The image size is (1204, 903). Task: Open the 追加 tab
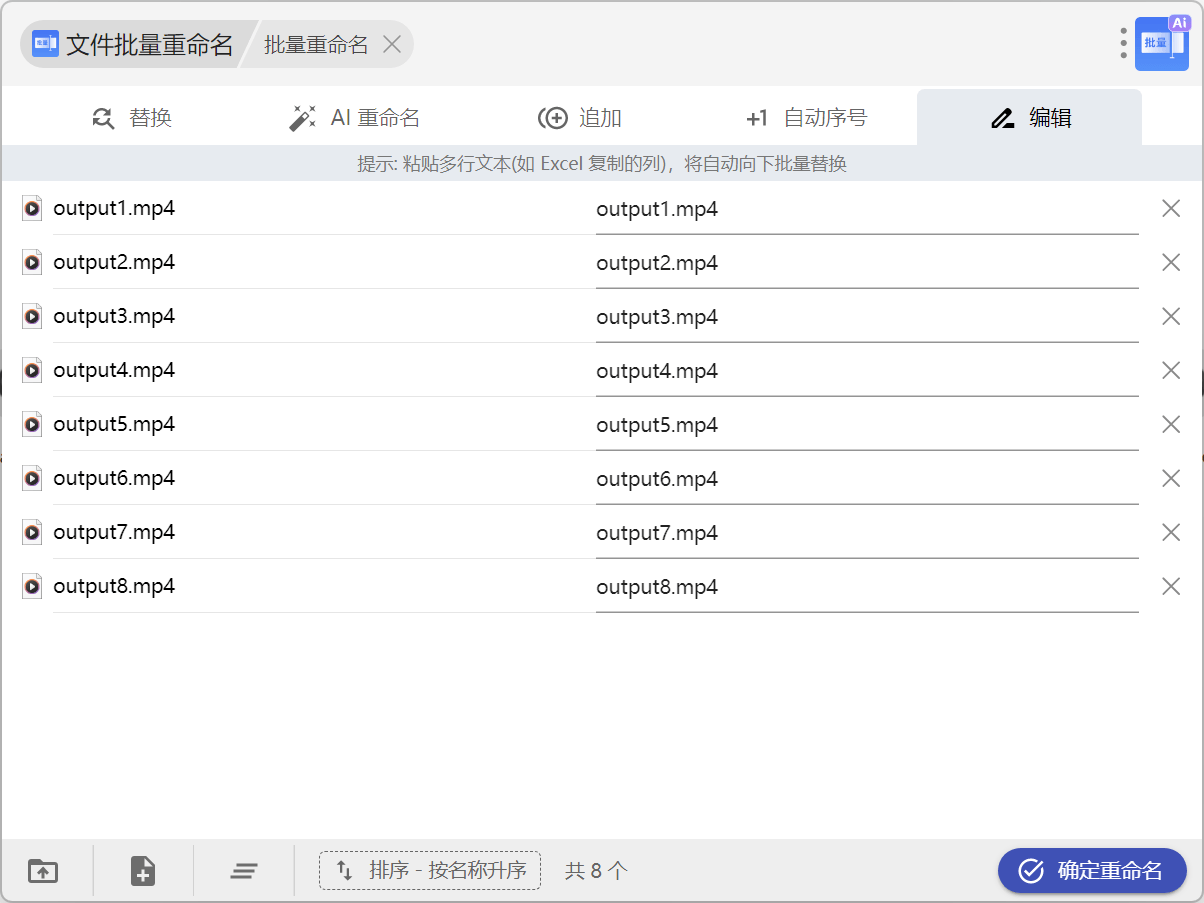pyautogui.click(x=580, y=118)
